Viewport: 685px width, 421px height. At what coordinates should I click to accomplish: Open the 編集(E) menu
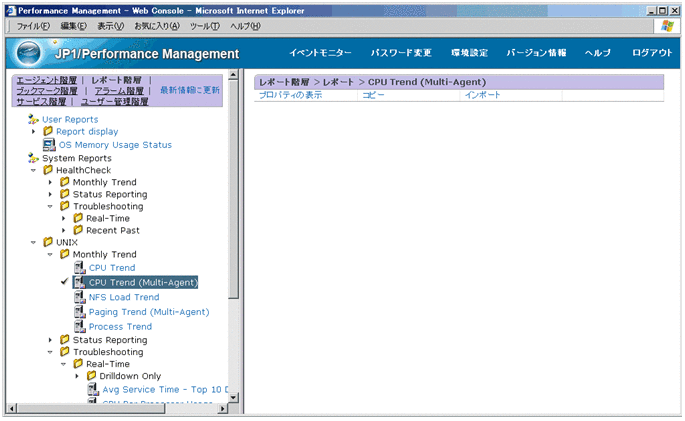pyautogui.click(x=73, y=26)
